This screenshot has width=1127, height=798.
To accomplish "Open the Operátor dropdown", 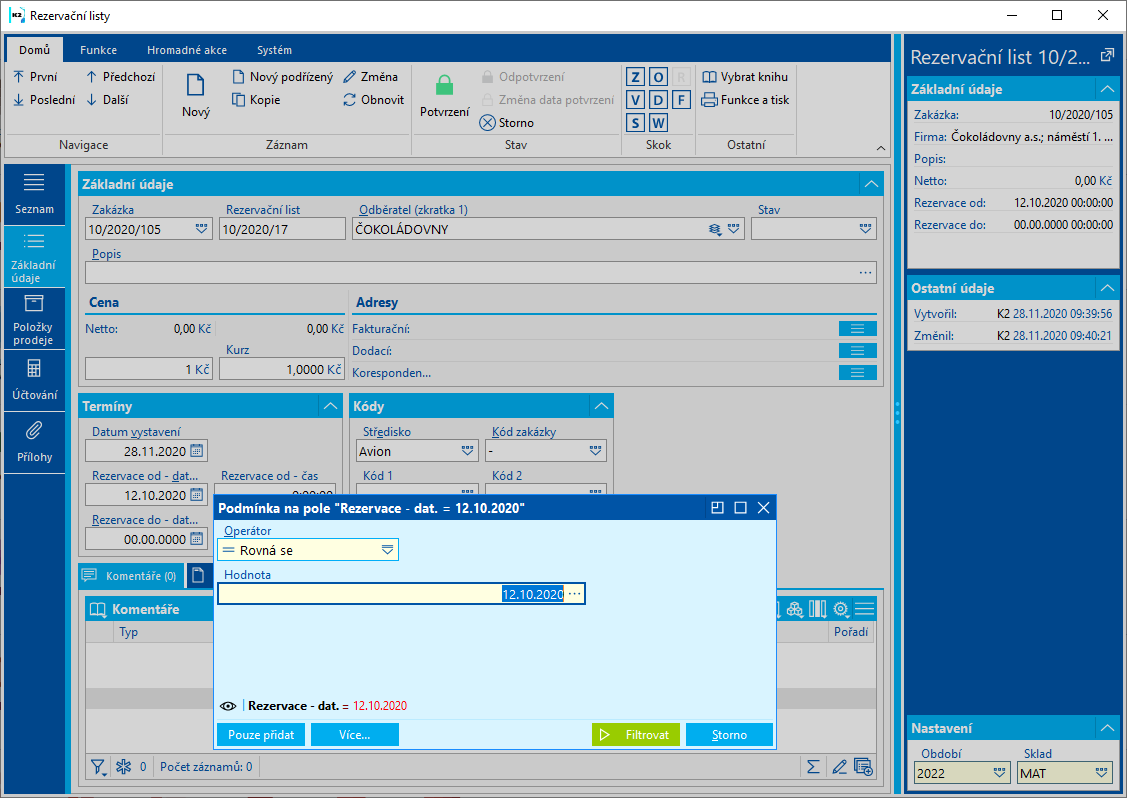I will coord(387,550).
